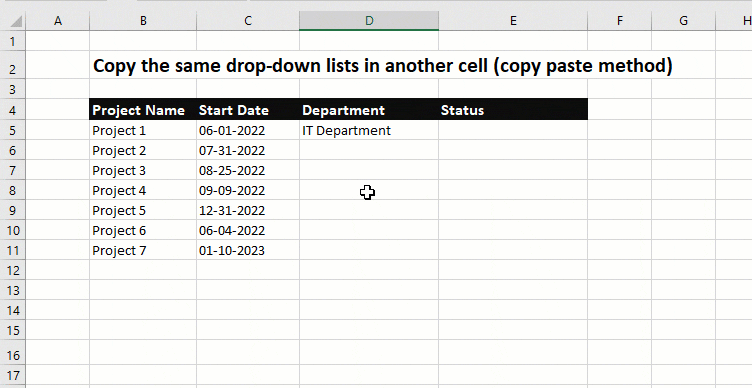This screenshot has height=388, width=752.
Task: Select the date cell '07-31-2022'
Action: [248, 151]
